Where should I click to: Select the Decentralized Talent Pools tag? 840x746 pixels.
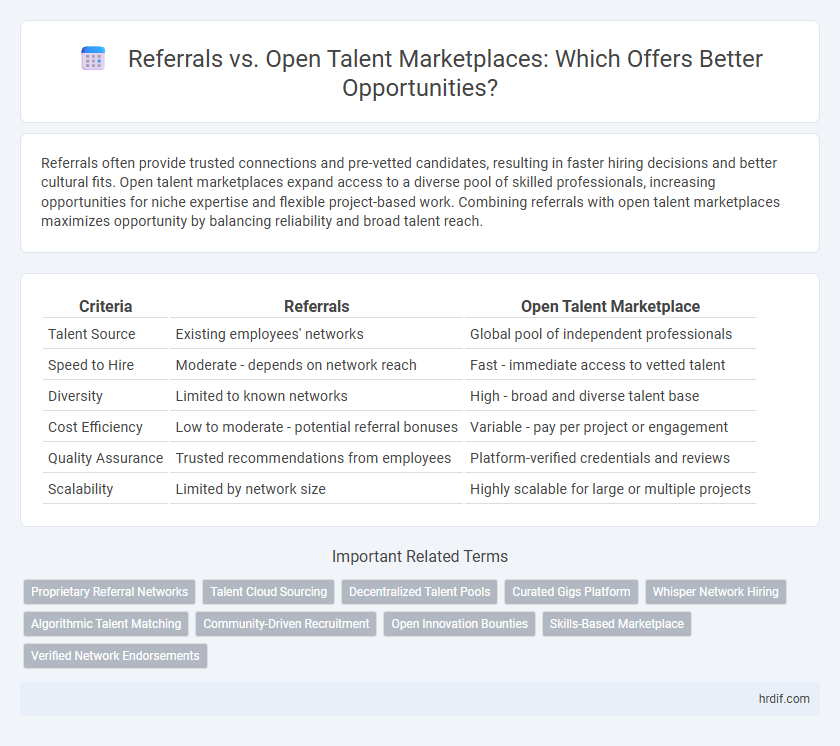click(x=419, y=592)
